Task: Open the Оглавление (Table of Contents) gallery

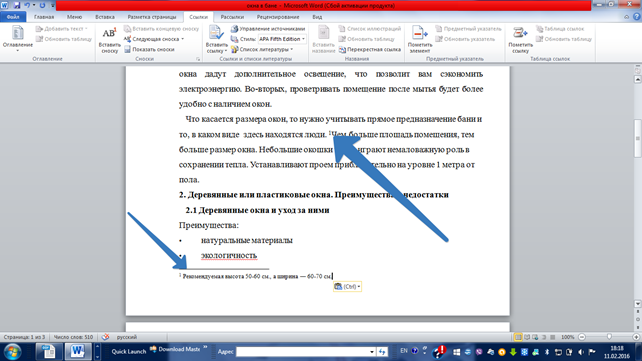Action: coord(17,39)
